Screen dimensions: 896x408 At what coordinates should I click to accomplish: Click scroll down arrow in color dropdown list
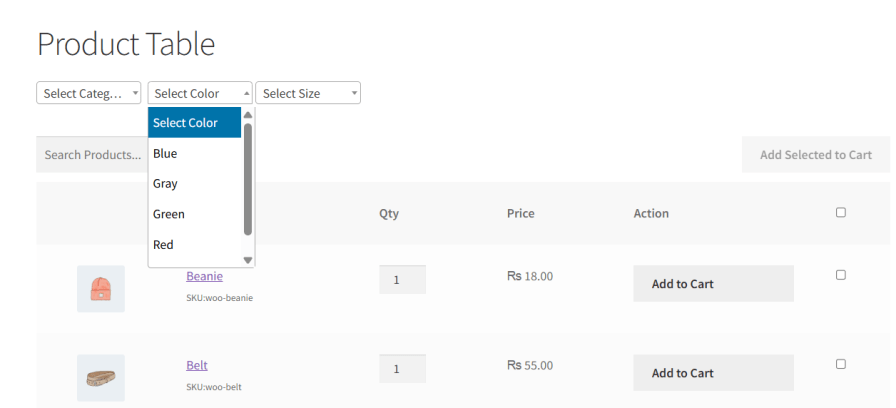click(x=248, y=260)
